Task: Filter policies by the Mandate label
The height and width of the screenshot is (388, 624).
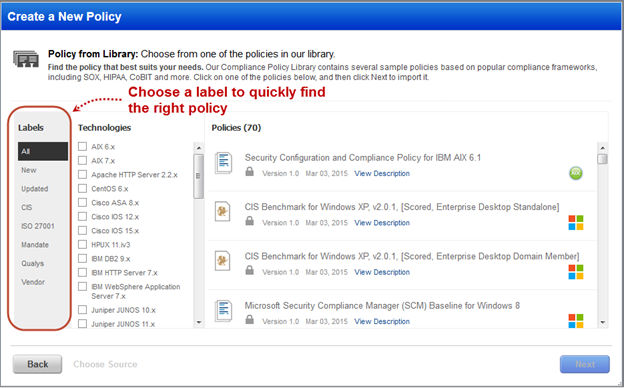Action: (x=35, y=245)
